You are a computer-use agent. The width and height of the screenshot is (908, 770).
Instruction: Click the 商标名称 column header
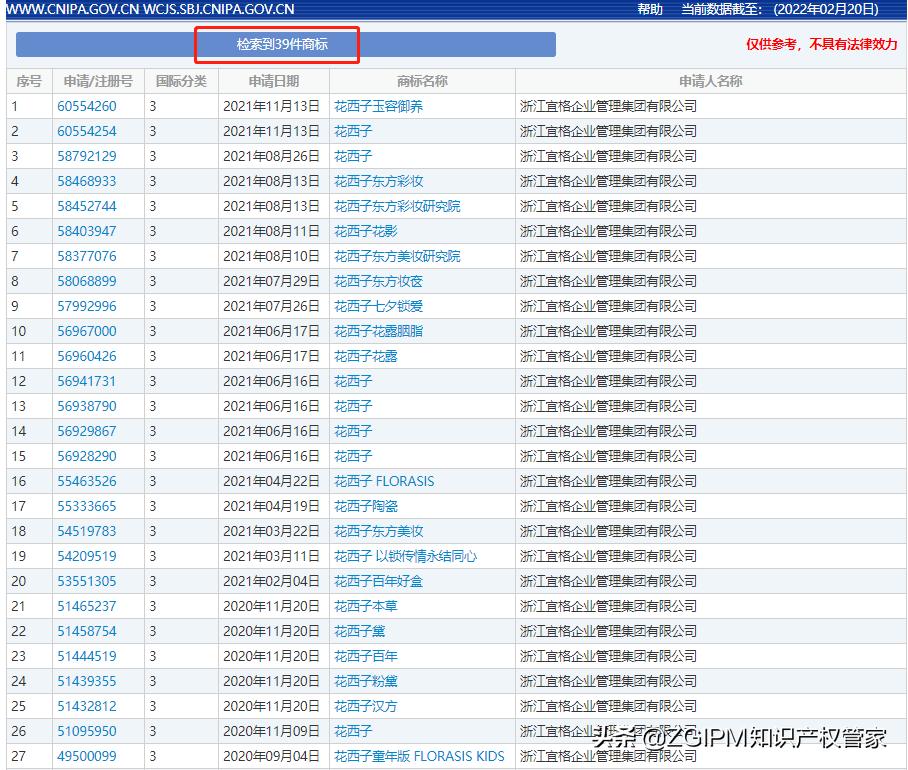coord(422,81)
